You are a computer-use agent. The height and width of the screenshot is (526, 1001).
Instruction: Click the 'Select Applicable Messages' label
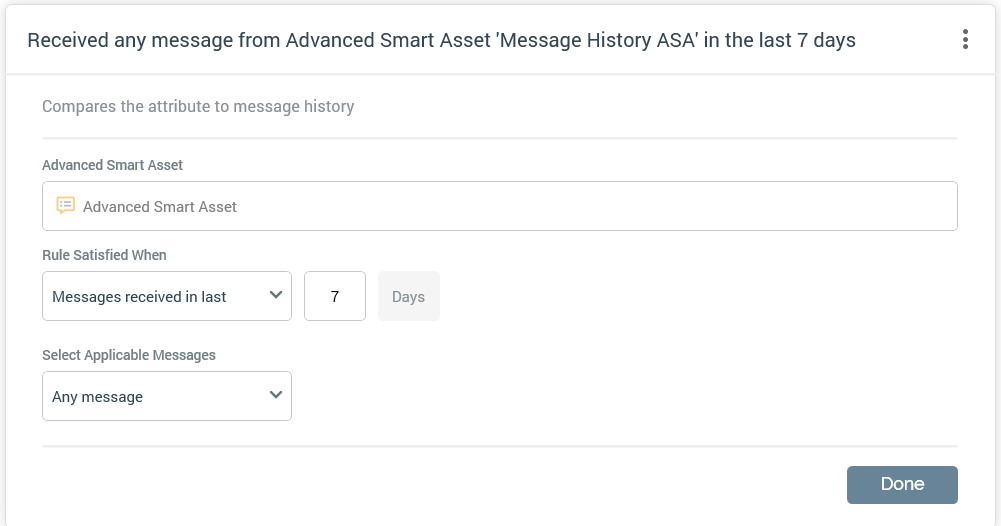(x=128, y=355)
